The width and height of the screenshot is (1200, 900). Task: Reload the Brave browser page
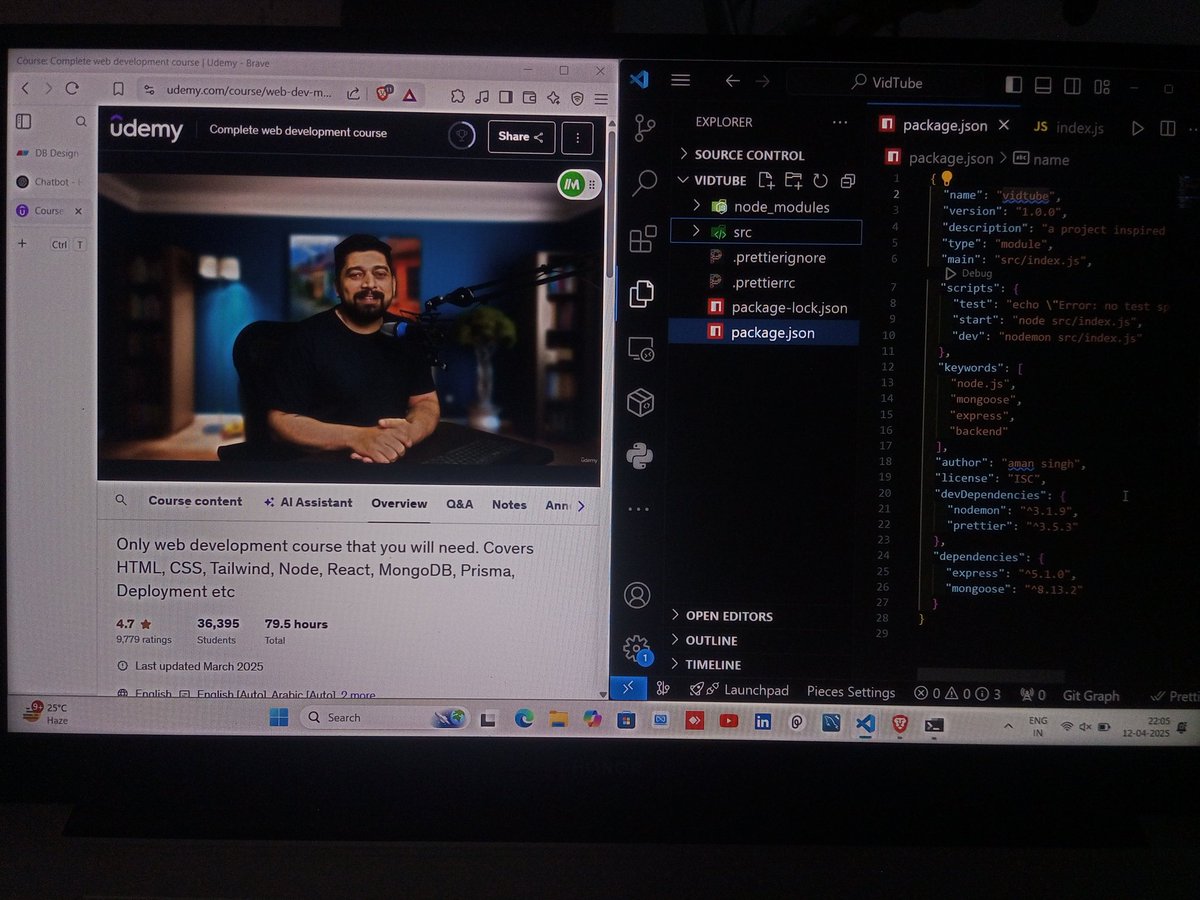tap(72, 89)
